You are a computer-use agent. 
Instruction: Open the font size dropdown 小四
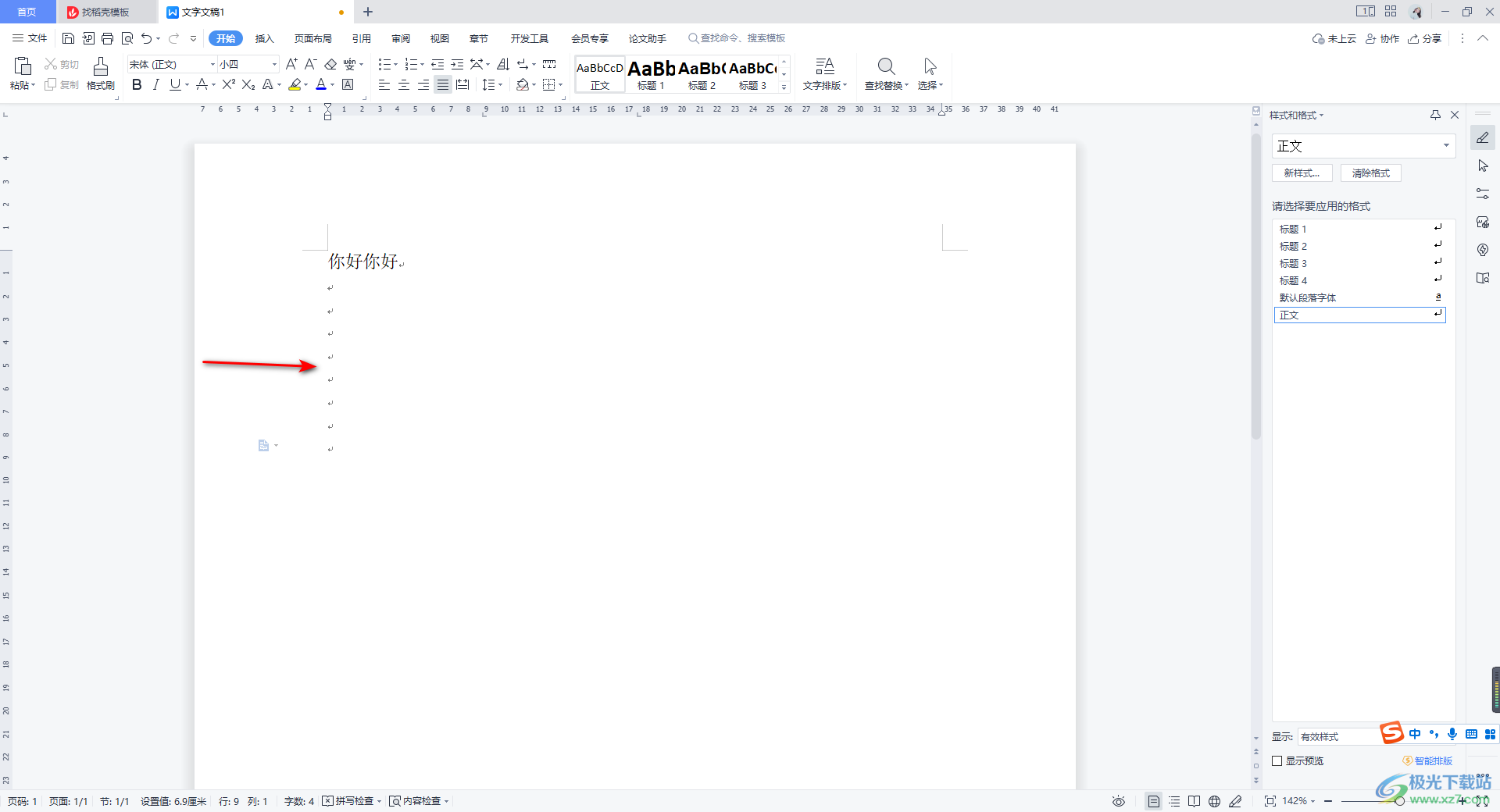click(x=274, y=64)
